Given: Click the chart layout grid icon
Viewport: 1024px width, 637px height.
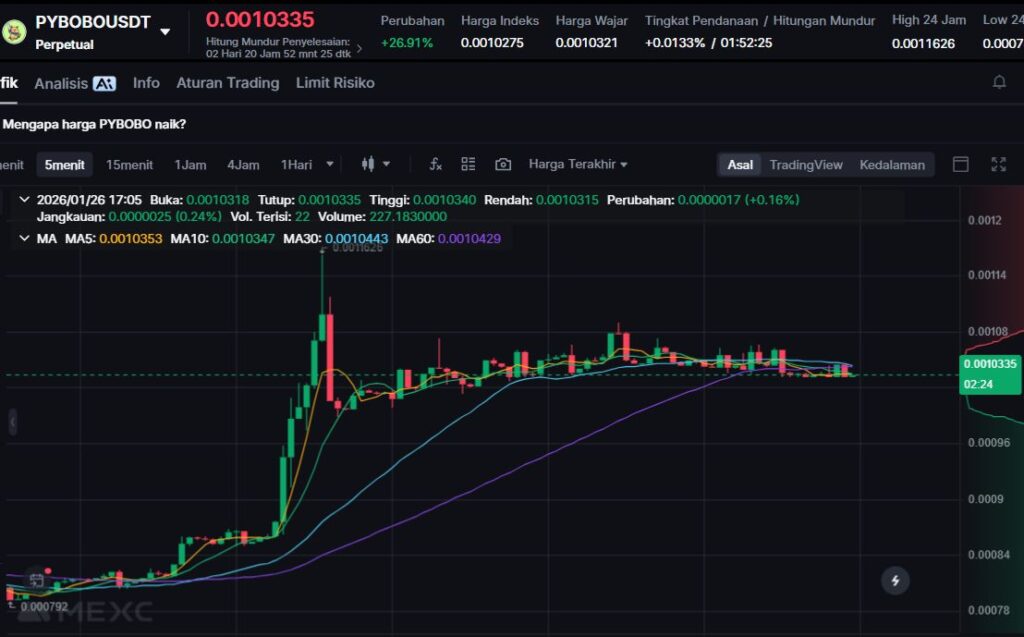Looking at the screenshot, I should 468,164.
